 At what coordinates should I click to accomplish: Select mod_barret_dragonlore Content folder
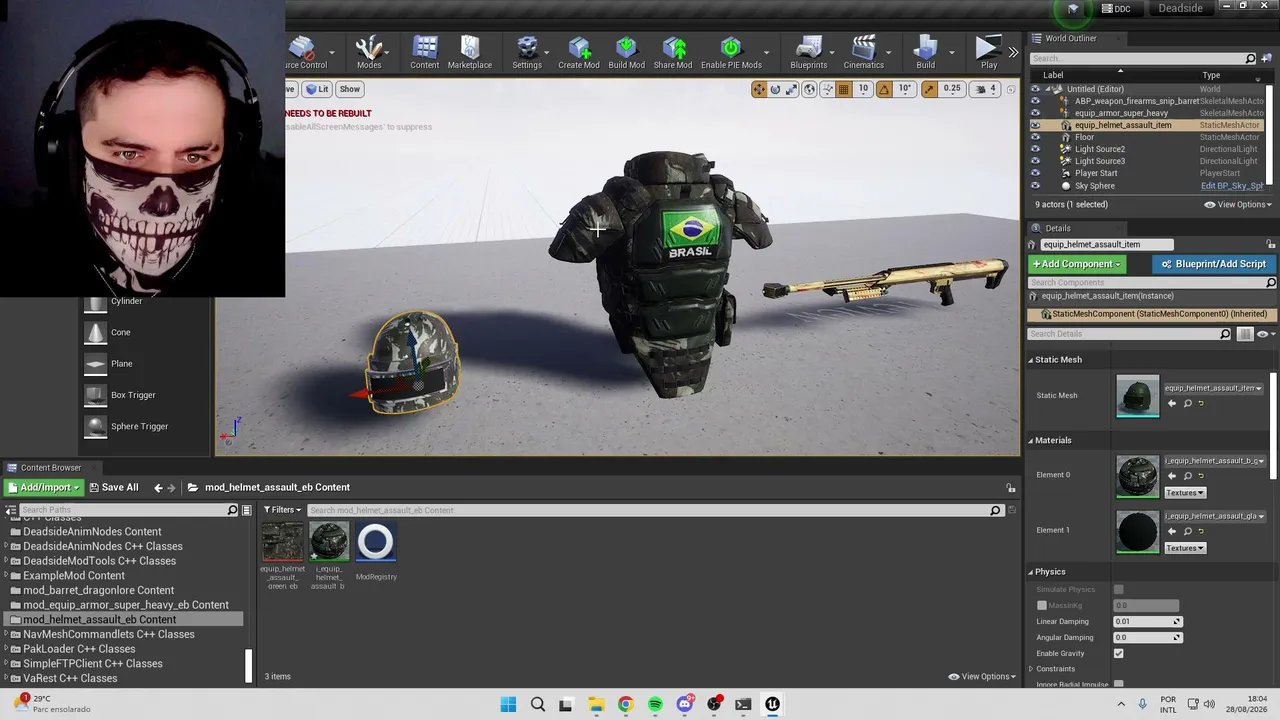click(x=98, y=590)
